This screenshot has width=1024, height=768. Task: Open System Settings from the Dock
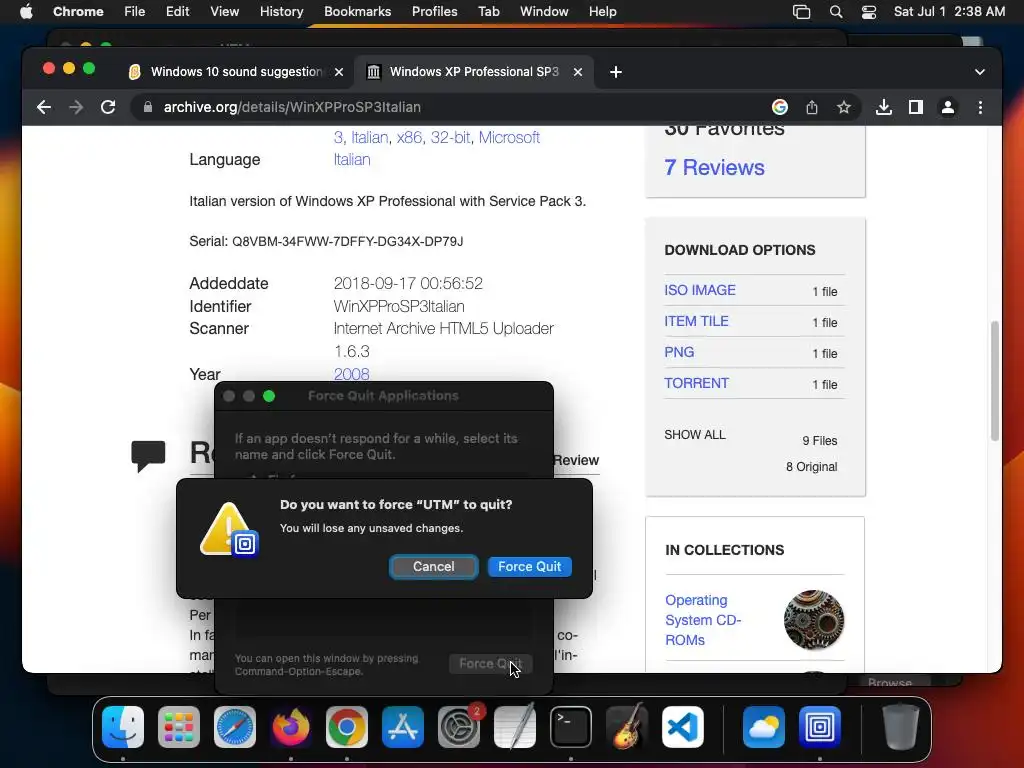[x=458, y=727]
